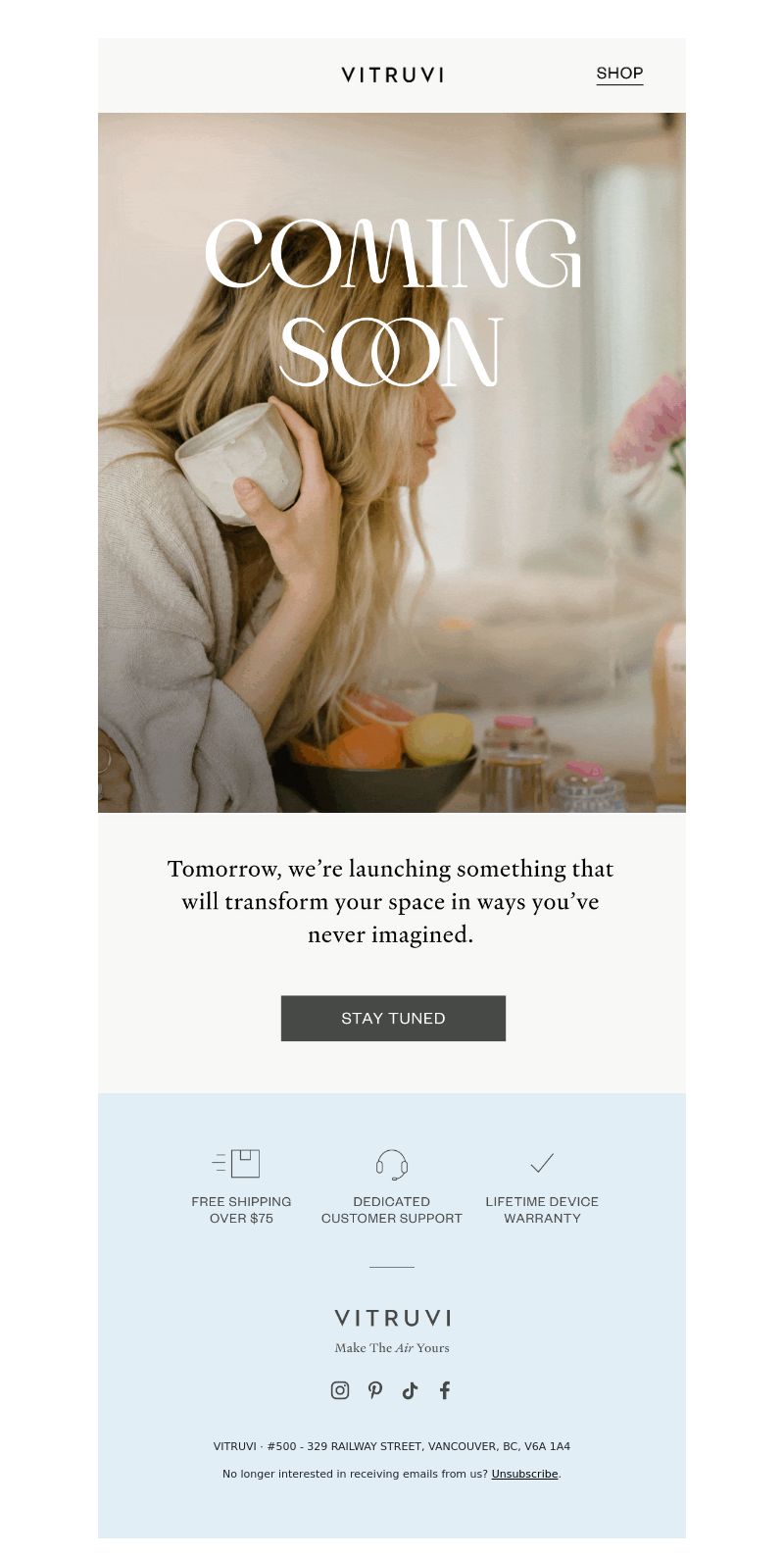
Task: Click the FREE SHIPPING OVER $75 label
Action: (x=241, y=1209)
